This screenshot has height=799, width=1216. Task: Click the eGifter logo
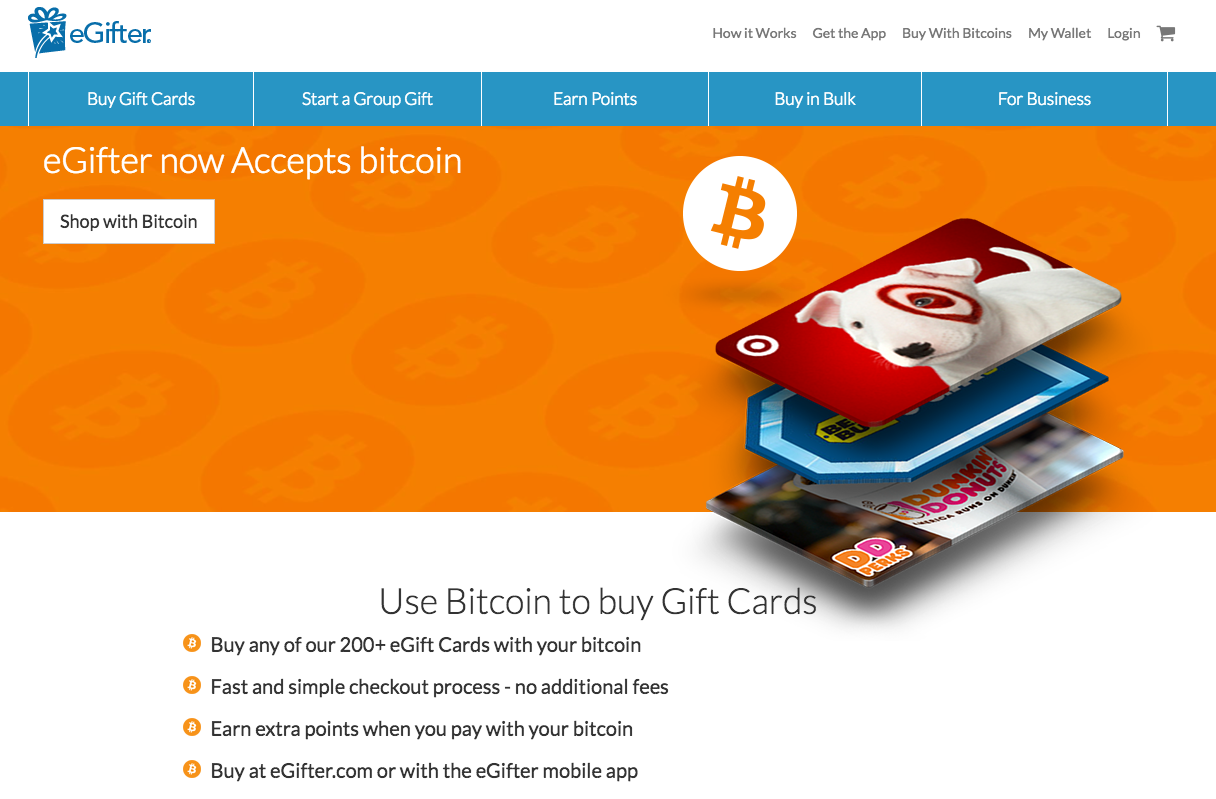pos(90,33)
